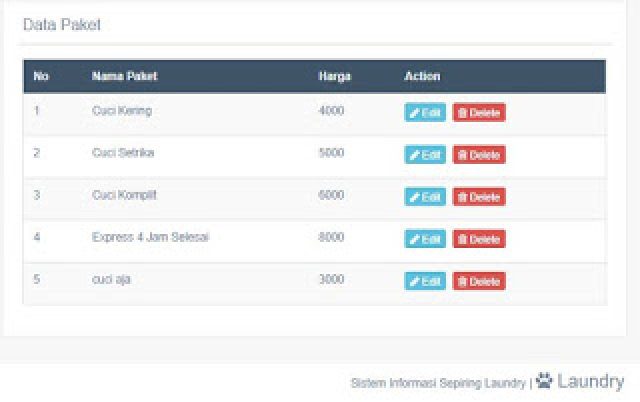Click row number 4 in the No column
Image resolution: width=640 pixels, height=402 pixels.
click(37, 237)
